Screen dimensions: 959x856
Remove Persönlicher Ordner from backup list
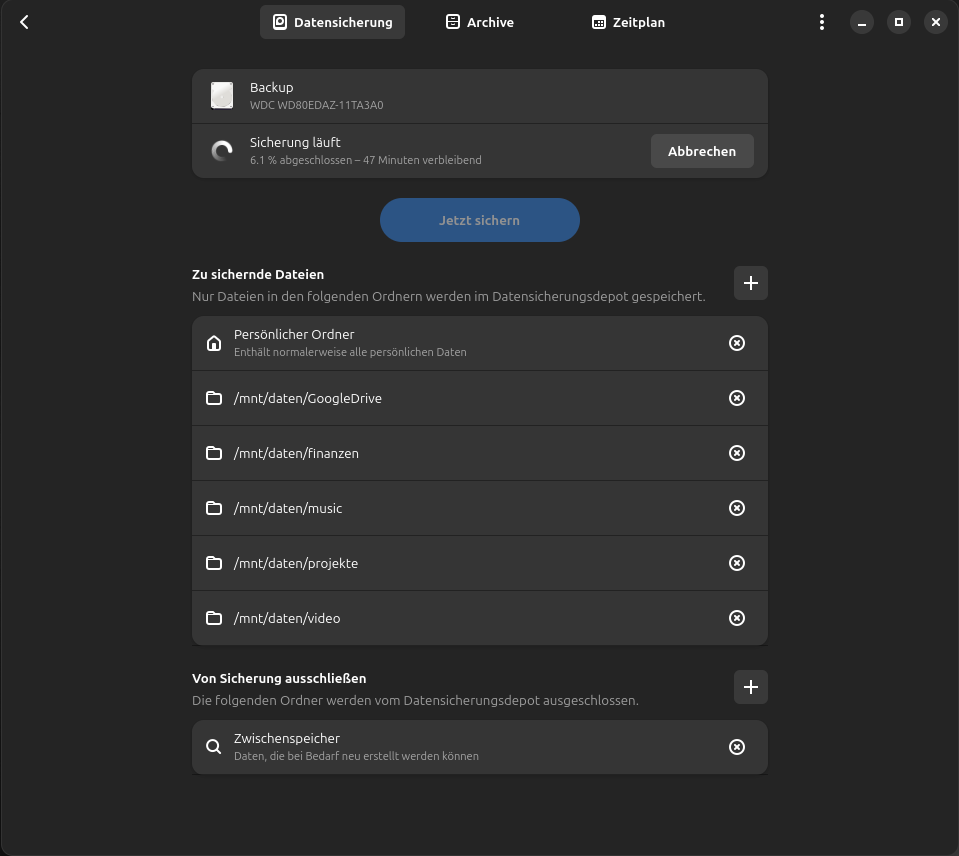pyautogui.click(x=737, y=343)
